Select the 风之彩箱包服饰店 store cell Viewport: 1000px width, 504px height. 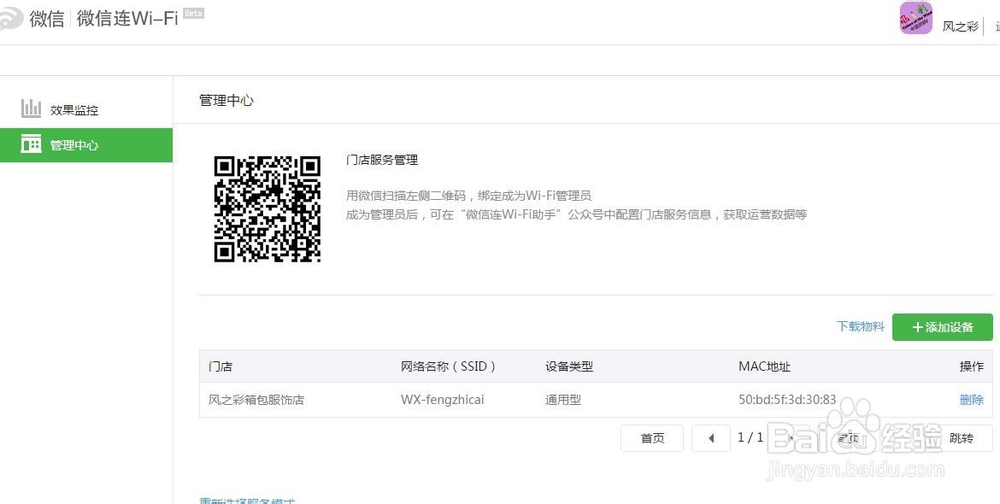256,400
